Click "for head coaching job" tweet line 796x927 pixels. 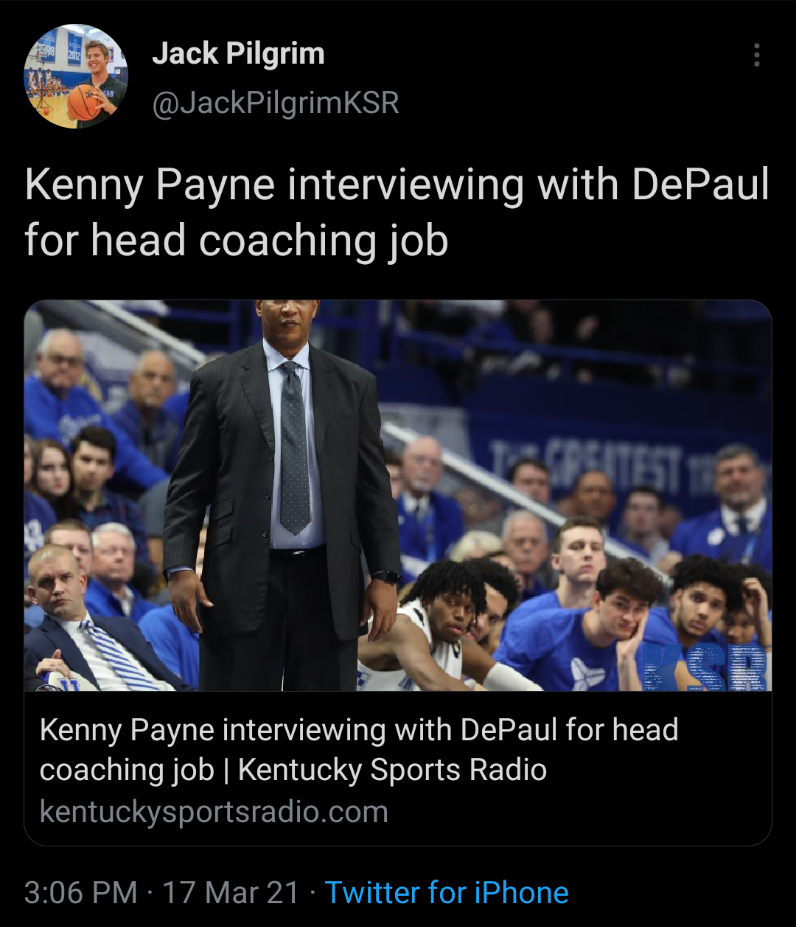point(236,241)
